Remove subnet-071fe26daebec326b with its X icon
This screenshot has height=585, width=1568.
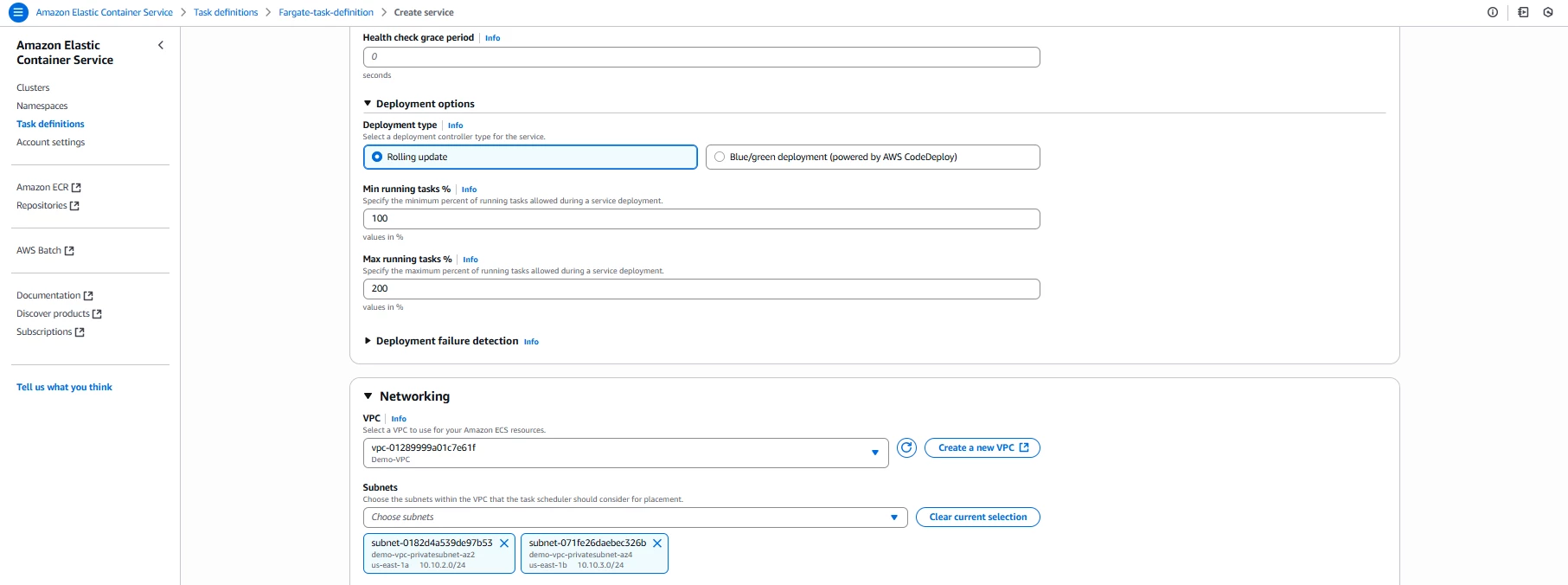[x=657, y=543]
